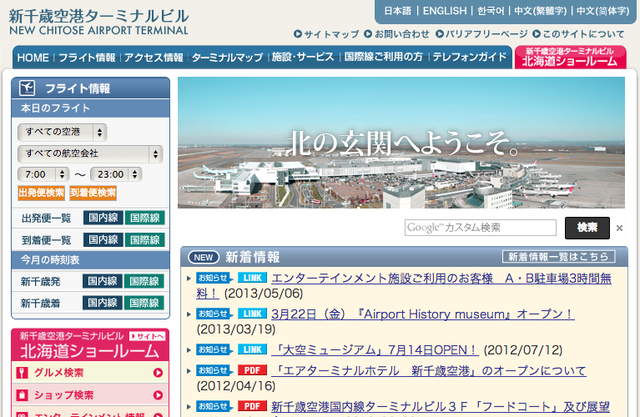Open the 施設・サービス navigation menu
This screenshot has width=640, height=417.
point(303,57)
